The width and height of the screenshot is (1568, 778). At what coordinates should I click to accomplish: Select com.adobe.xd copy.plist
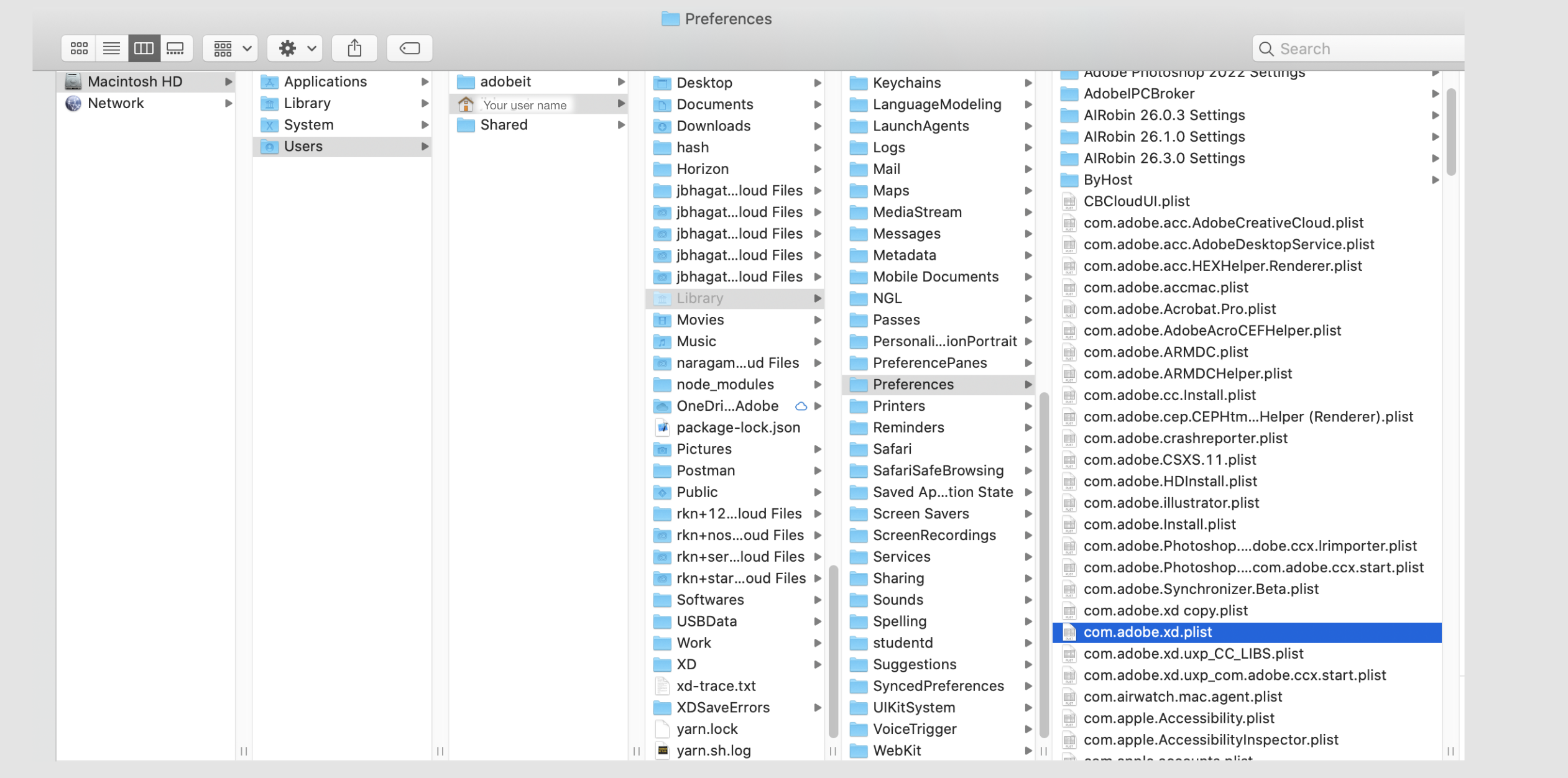click(x=1166, y=610)
